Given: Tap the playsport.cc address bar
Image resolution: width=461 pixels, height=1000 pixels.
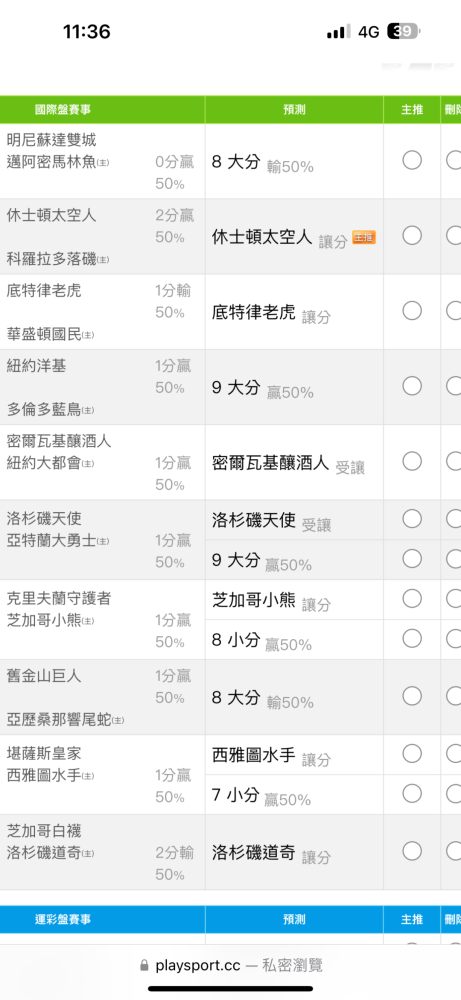Looking at the screenshot, I should (231, 966).
